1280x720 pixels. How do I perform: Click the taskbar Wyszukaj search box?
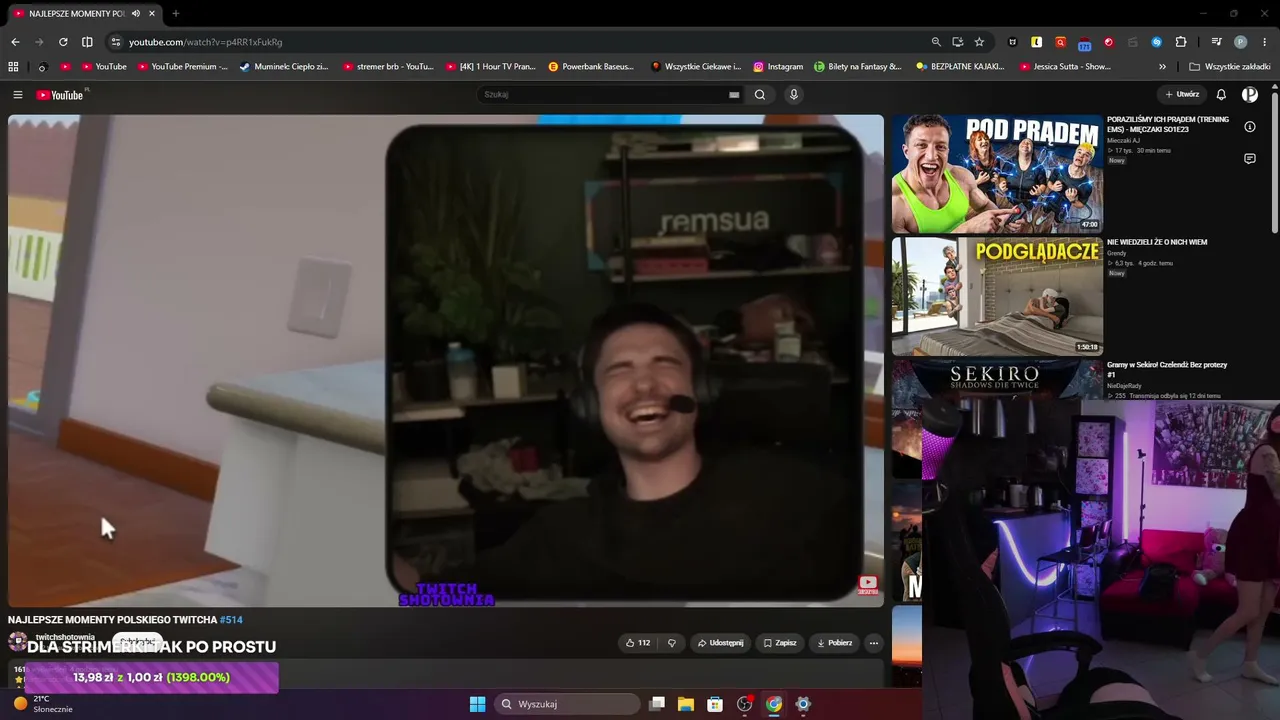coord(567,704)
